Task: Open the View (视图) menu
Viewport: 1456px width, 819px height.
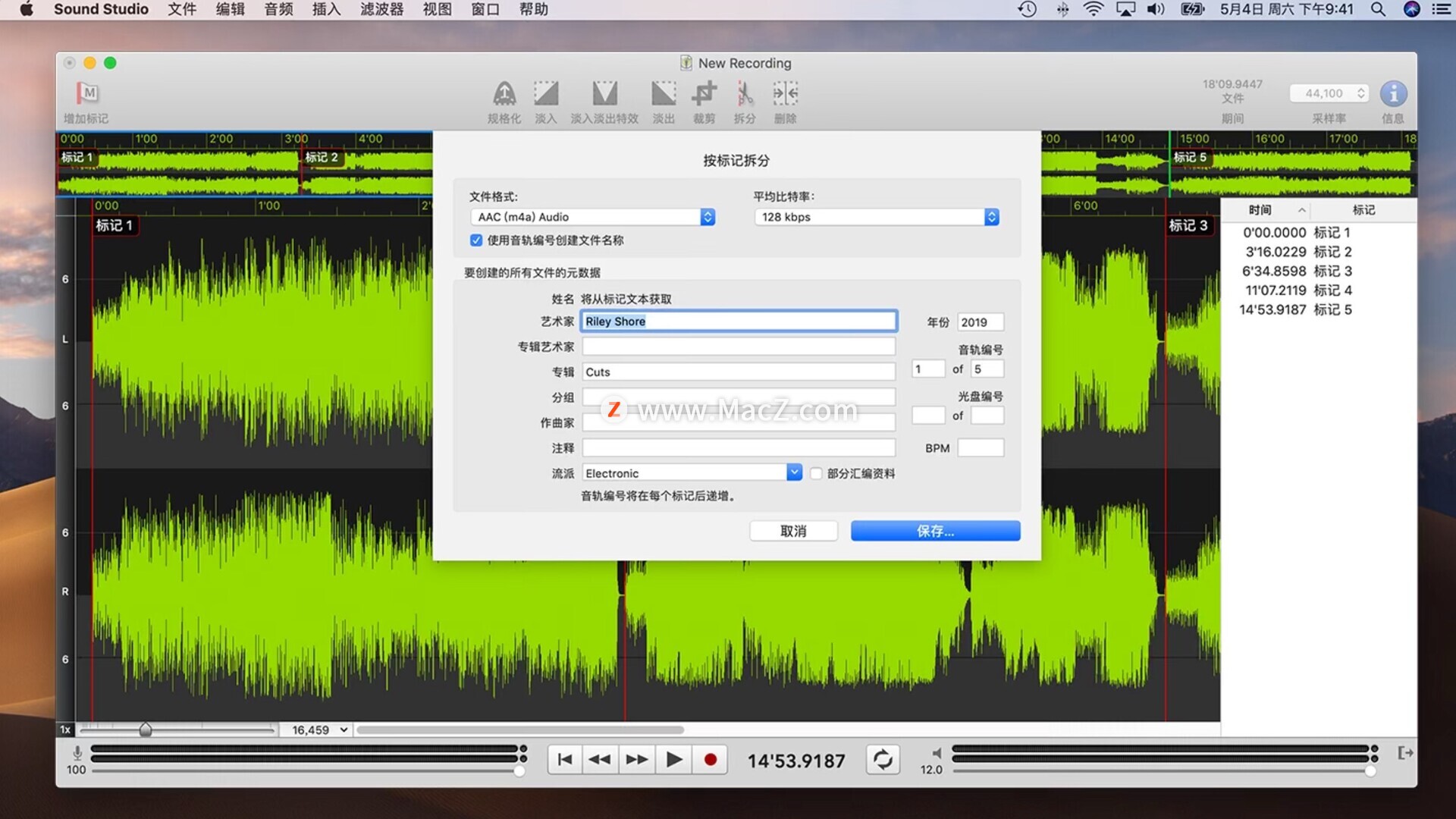Action: point(437,9)
